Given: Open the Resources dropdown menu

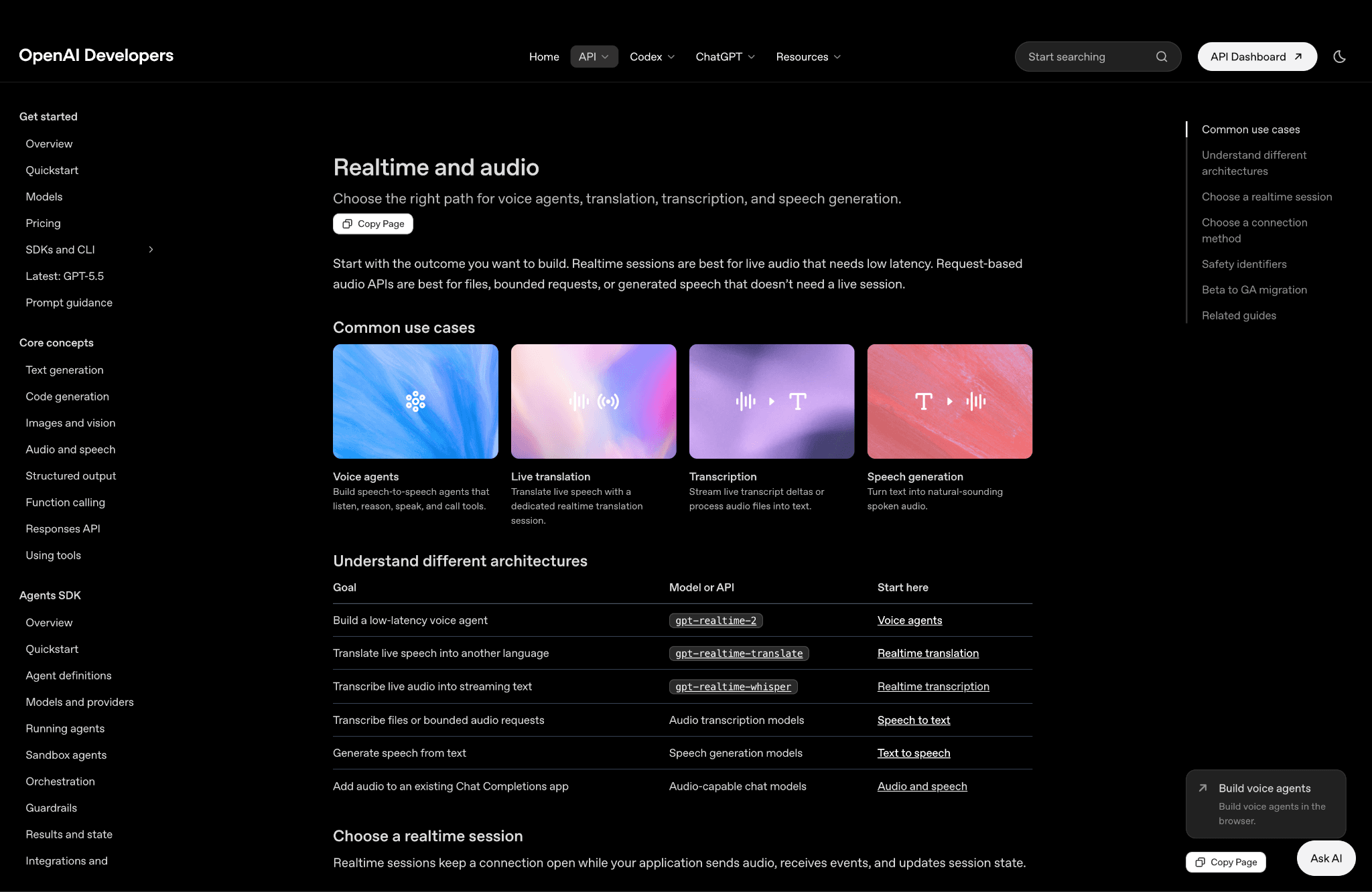Looking at the screenshot, I should [x=809, y=57].
